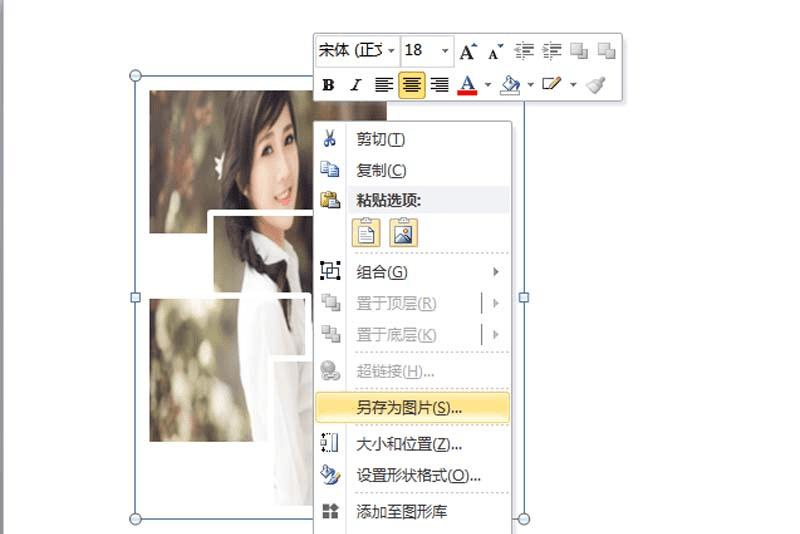The height and width of the screenshot is (534, 800).
Task: Select the Format Painter brush
Action: pyautogui.click(x=595, y=85)
